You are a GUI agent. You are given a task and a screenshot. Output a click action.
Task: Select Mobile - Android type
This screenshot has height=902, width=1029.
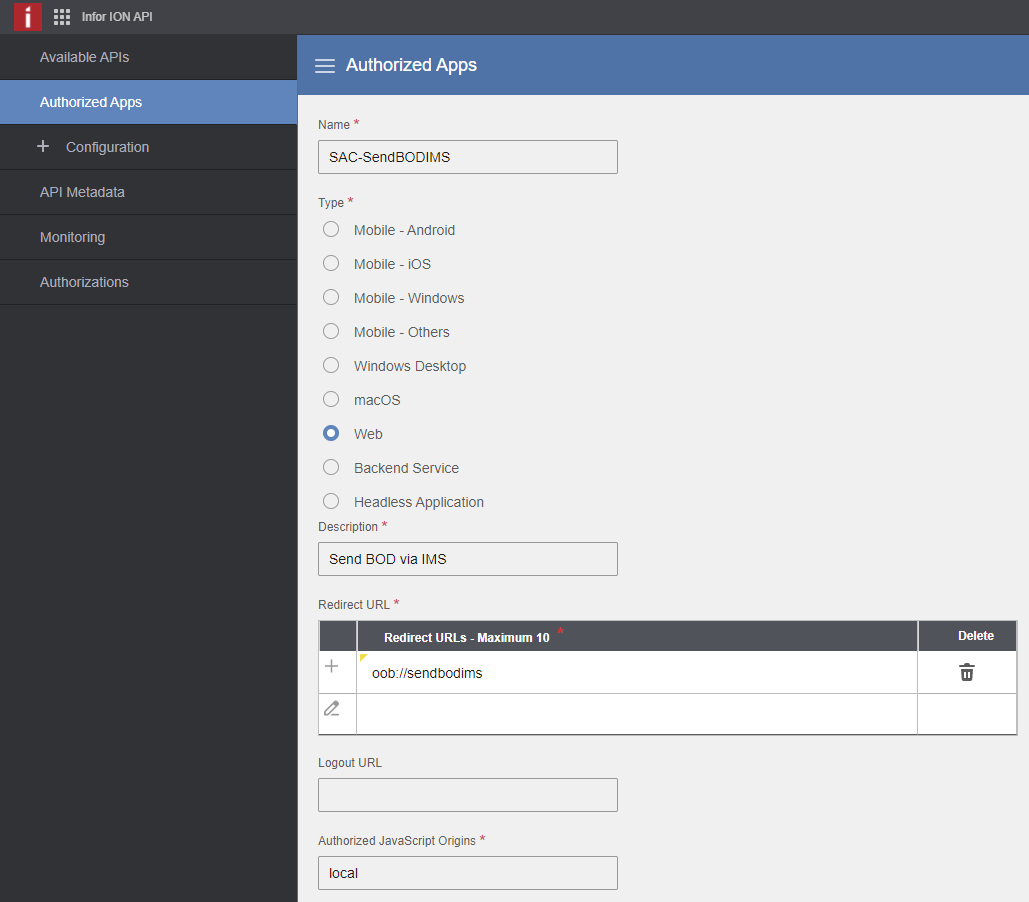[331, 230]
